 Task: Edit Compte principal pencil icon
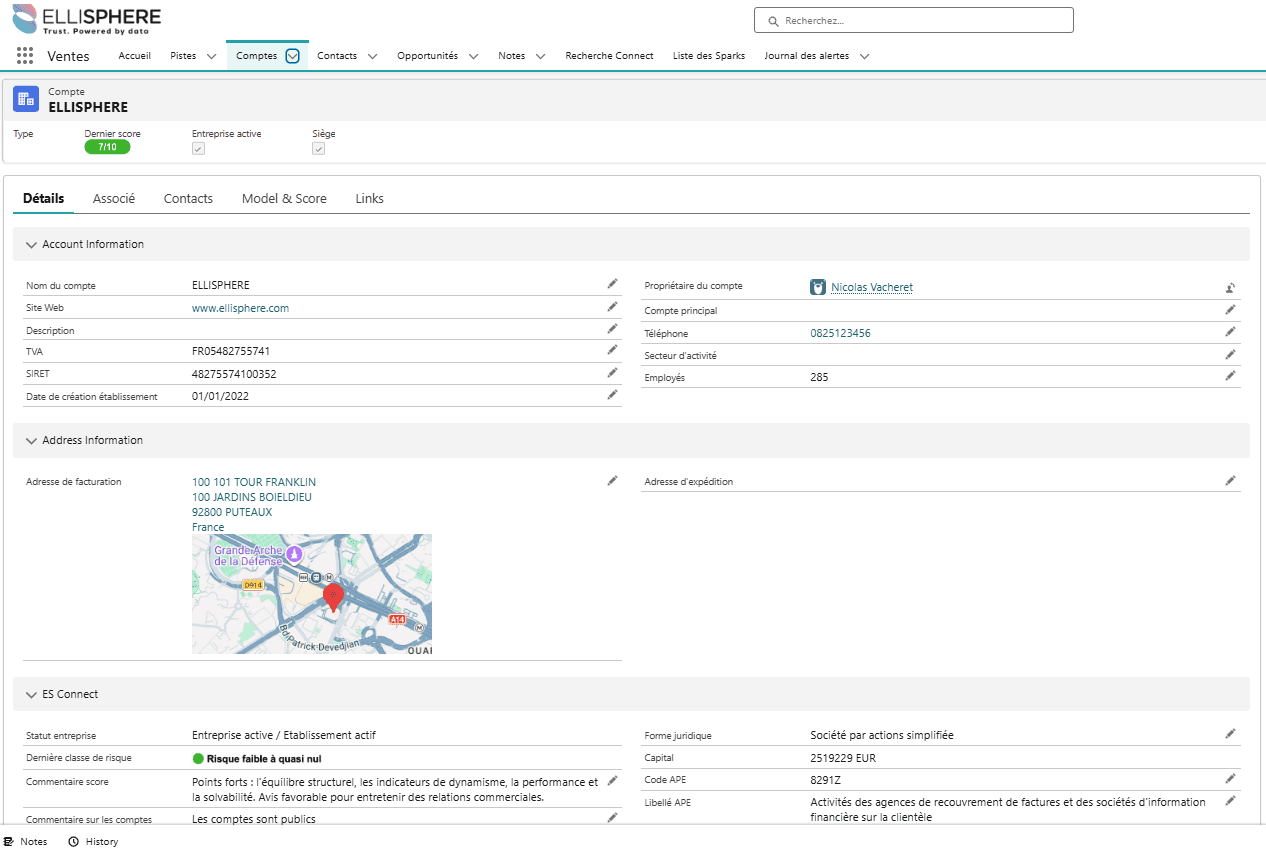pyautogui.click(x=1231, y=309)
